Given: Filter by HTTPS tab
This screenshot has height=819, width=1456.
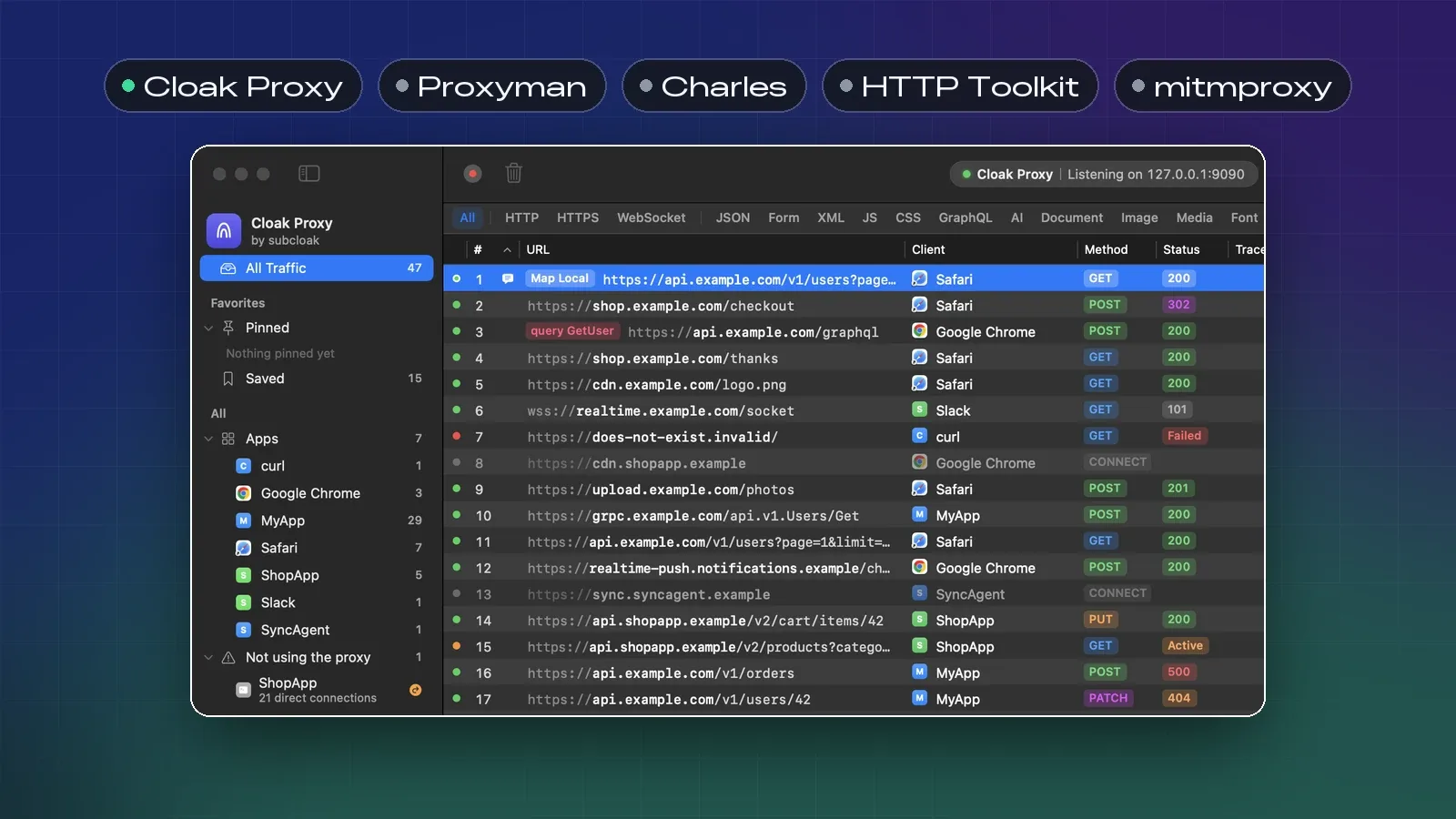Looking at the screenshot, I should tap(578, 217).
